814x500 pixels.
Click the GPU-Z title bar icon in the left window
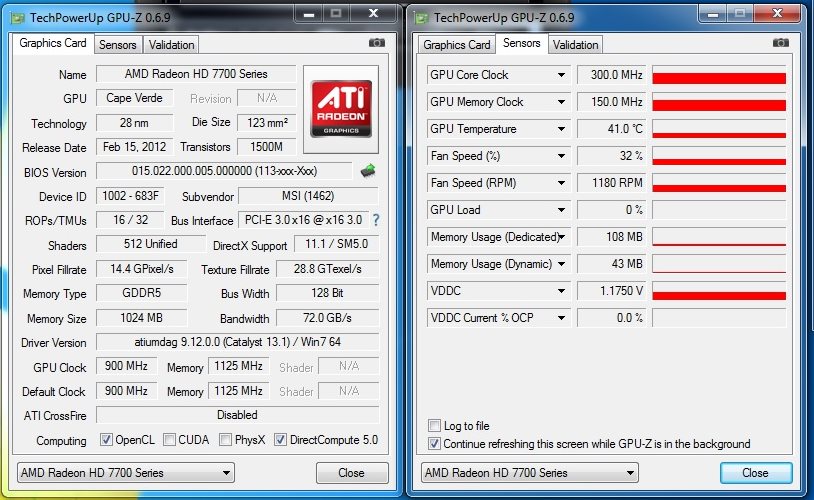click(x=18, y=18)
